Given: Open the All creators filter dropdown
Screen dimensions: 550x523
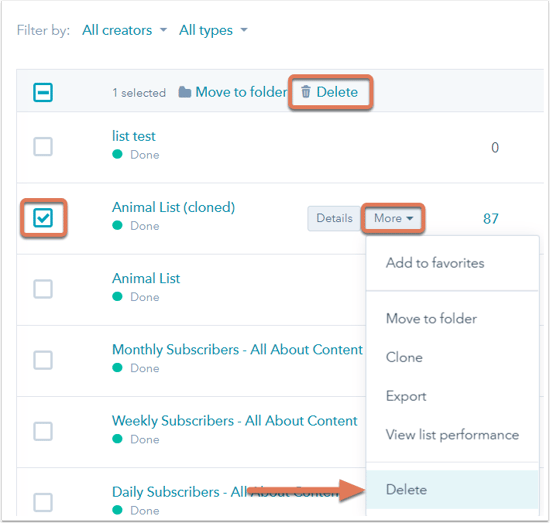Looking at the screenshot, I should click(x=125, y=31).
